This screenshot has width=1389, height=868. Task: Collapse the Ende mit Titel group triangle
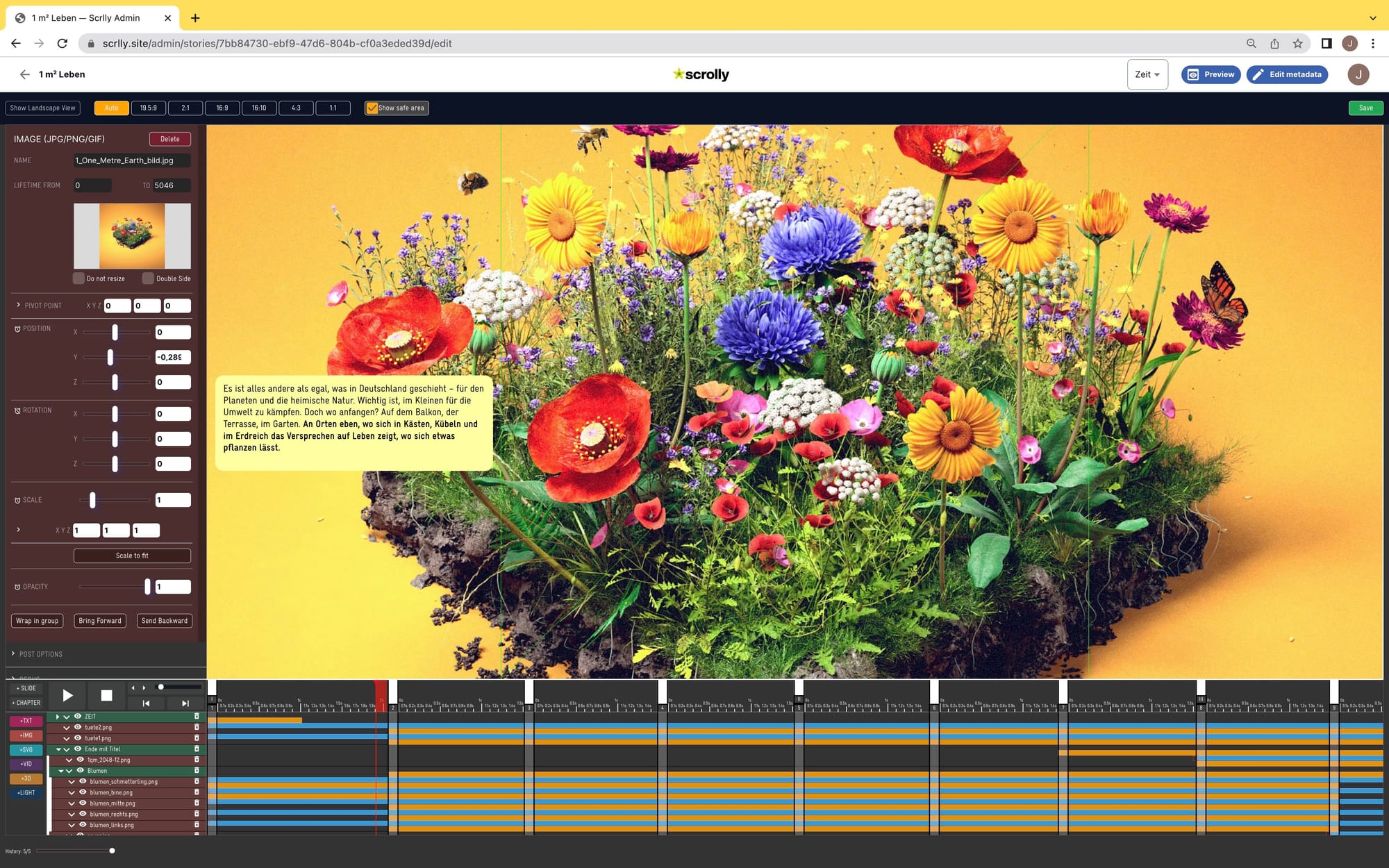point(58,749)
